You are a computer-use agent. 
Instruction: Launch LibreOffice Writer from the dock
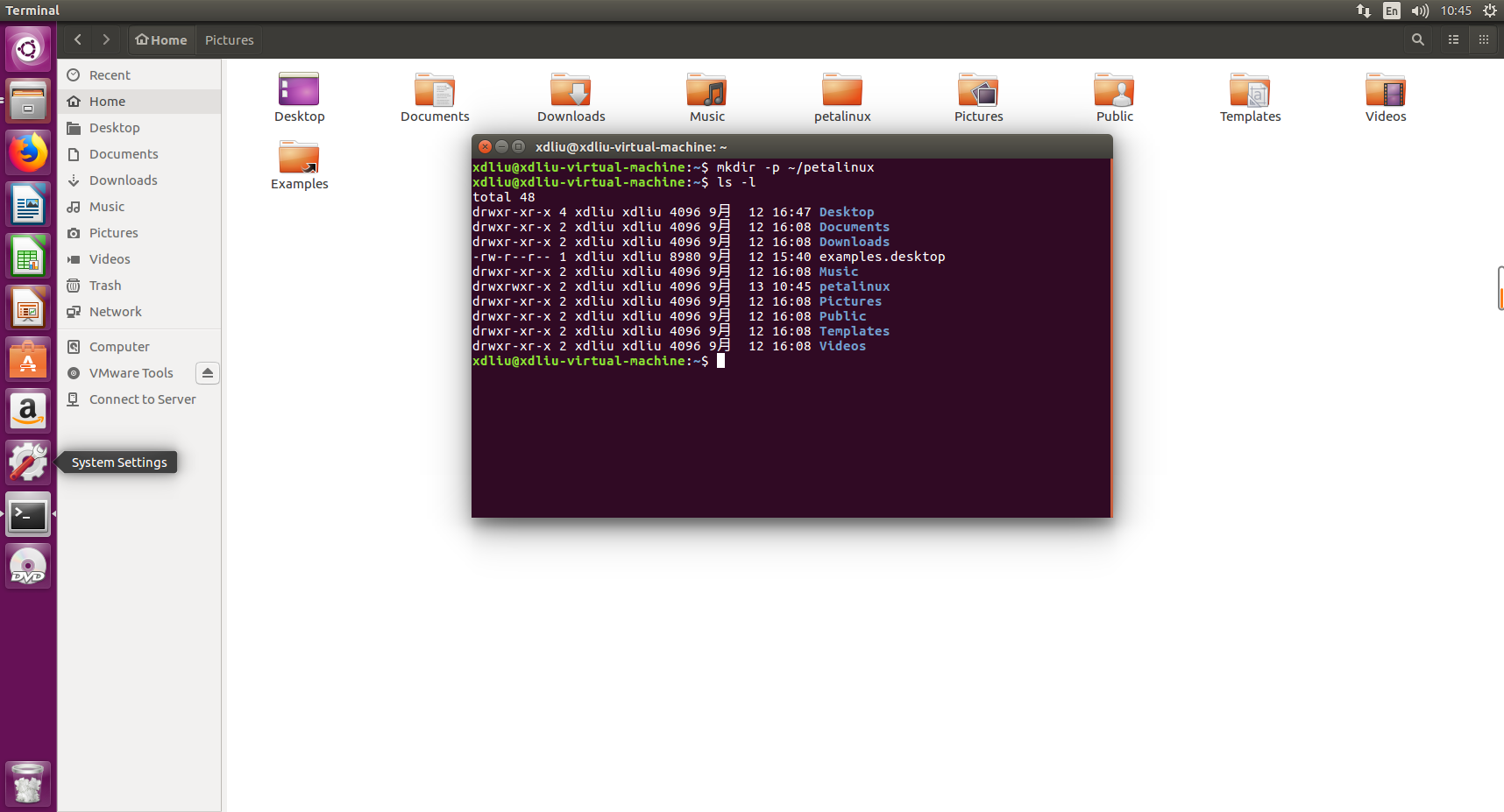click(27, 203)
